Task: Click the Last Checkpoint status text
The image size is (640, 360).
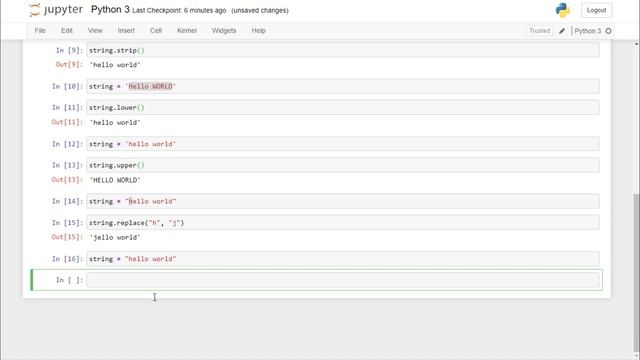Action: (179, 11)
